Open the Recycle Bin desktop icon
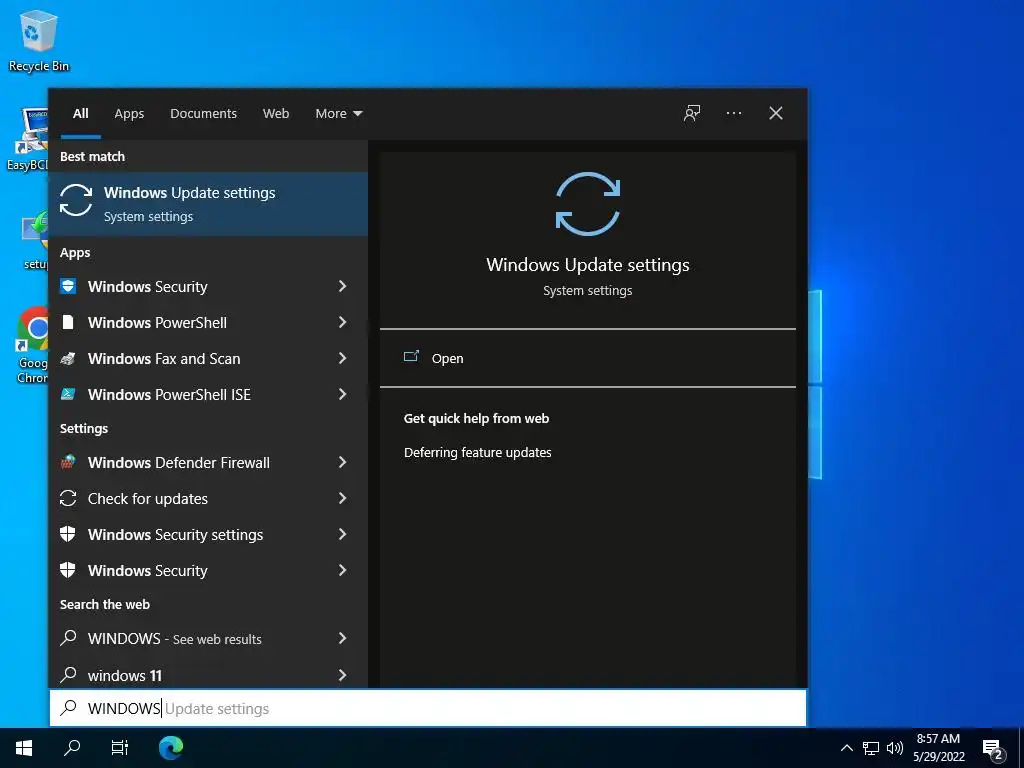The width and height of the screenshot is (1024, 768). coord(39,40)
